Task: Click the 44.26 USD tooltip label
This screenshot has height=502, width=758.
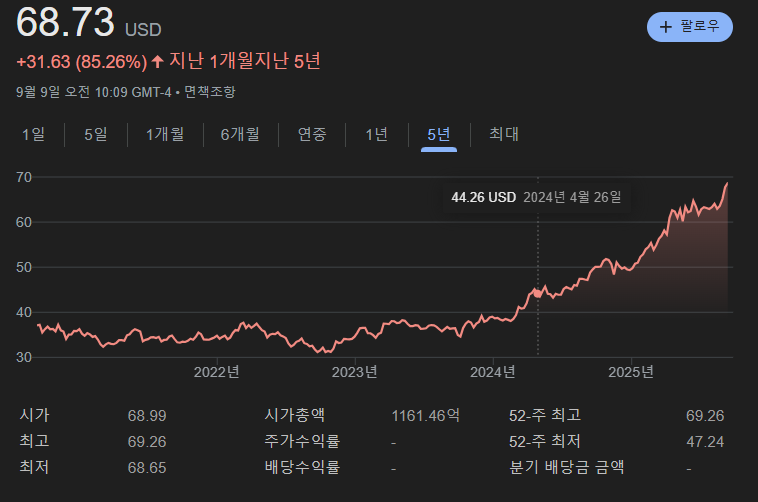Action: point(483,197)
